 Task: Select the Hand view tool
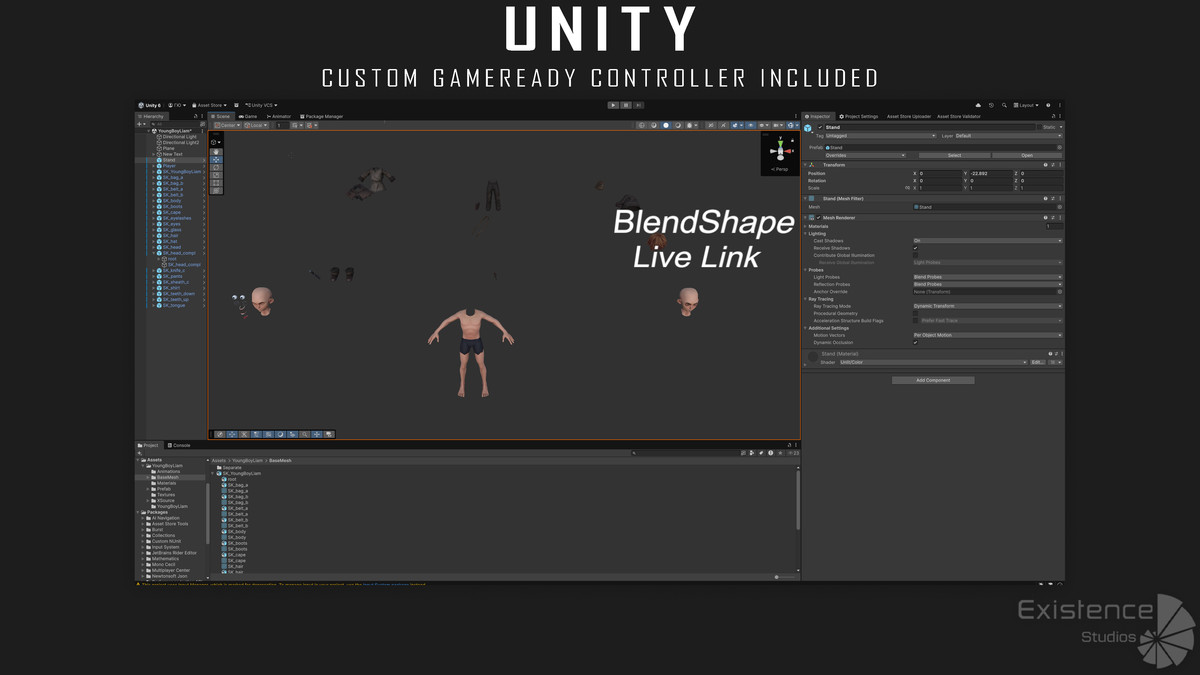(x=216, y=152)
